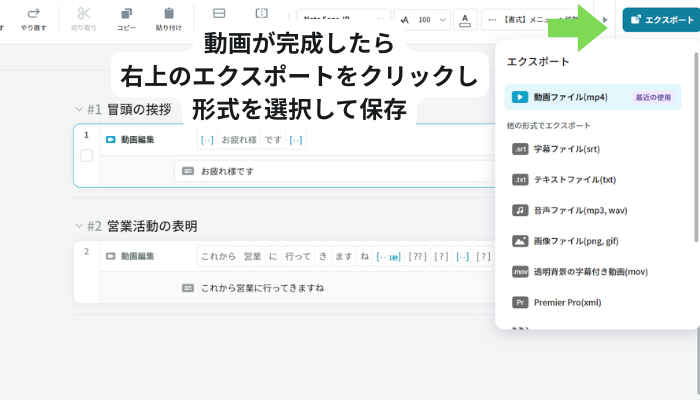The height and width of the screenshot is (400, 700).
Task: Click the export menu scrollbar
Action: pos(696,147)
